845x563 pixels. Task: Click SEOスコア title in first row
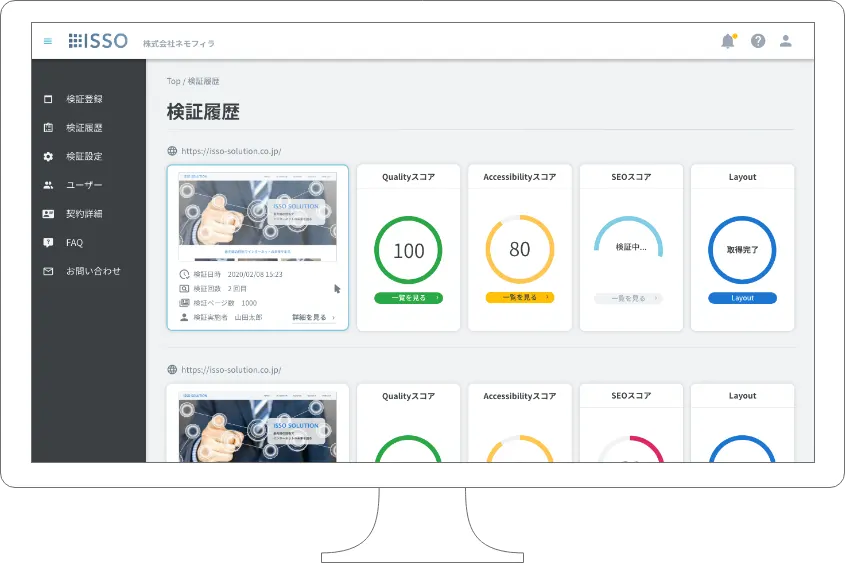coord(631,177)
